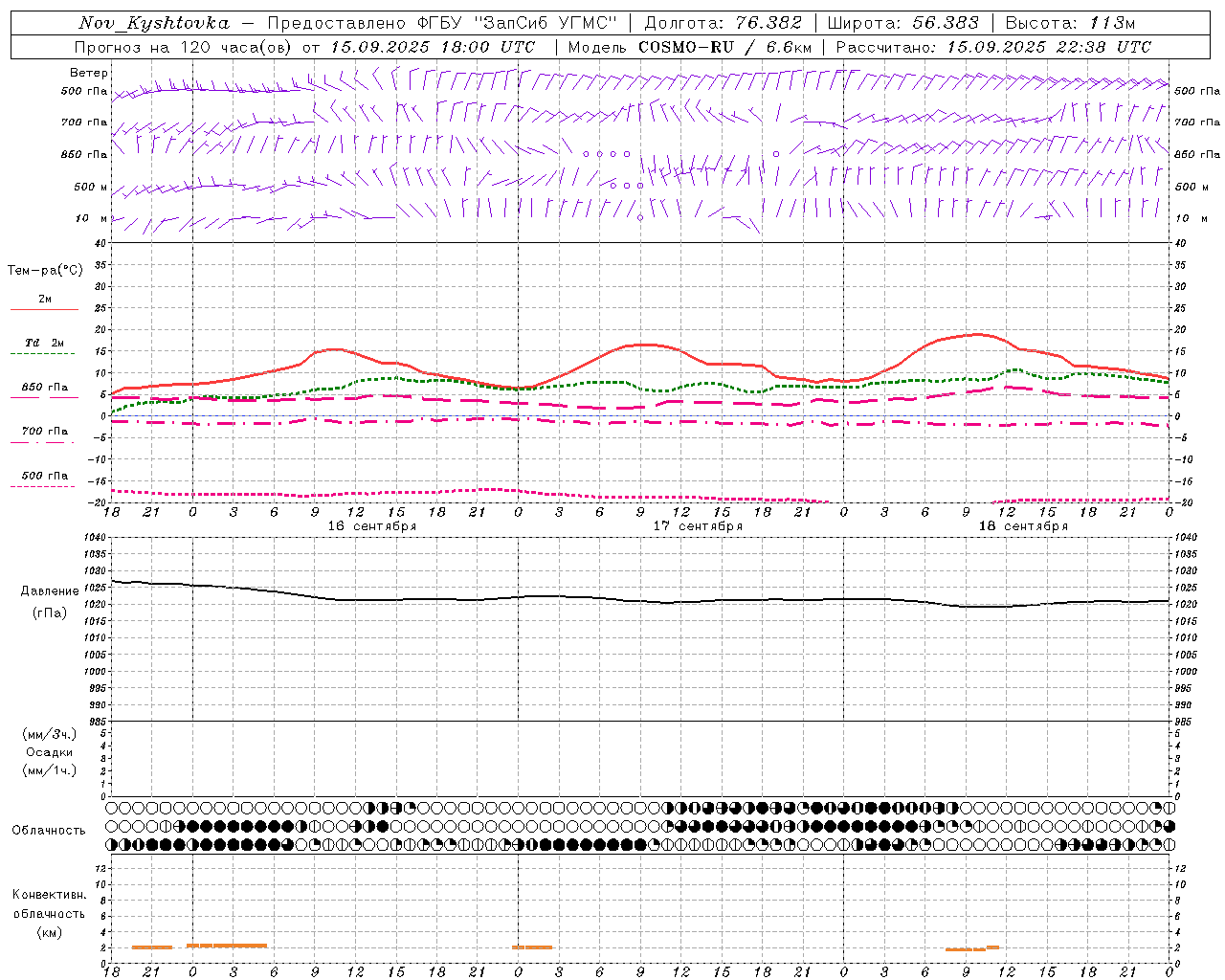The width and height of the screenshot is (1225, 980).
Task: Click the "(мм/1ч.)" precipitation unit label
Action: (x=50, y=770)
